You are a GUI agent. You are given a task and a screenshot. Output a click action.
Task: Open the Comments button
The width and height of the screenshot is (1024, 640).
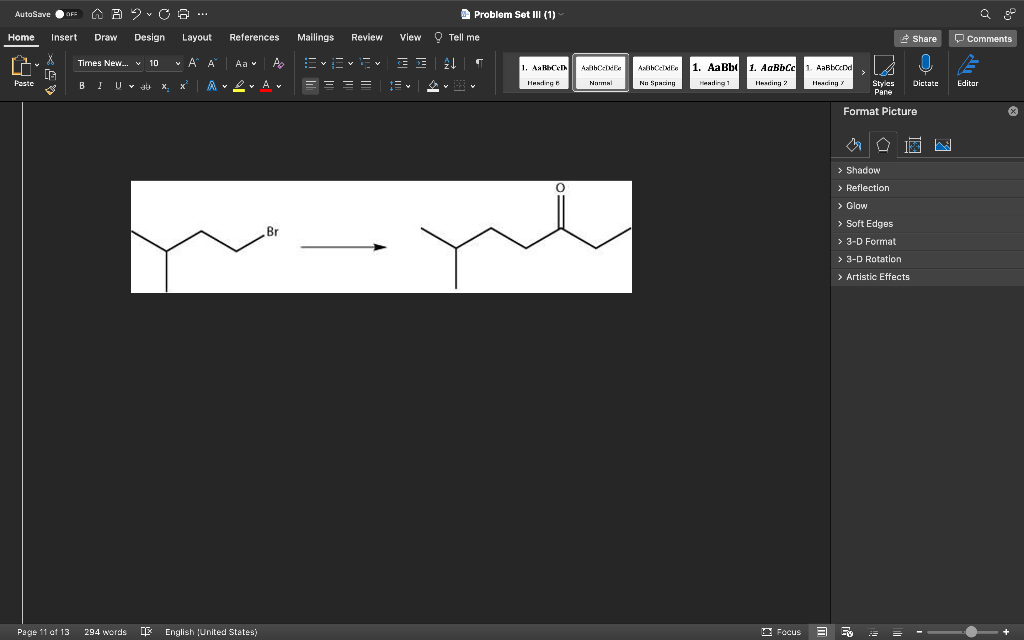[x=982, y=38]
